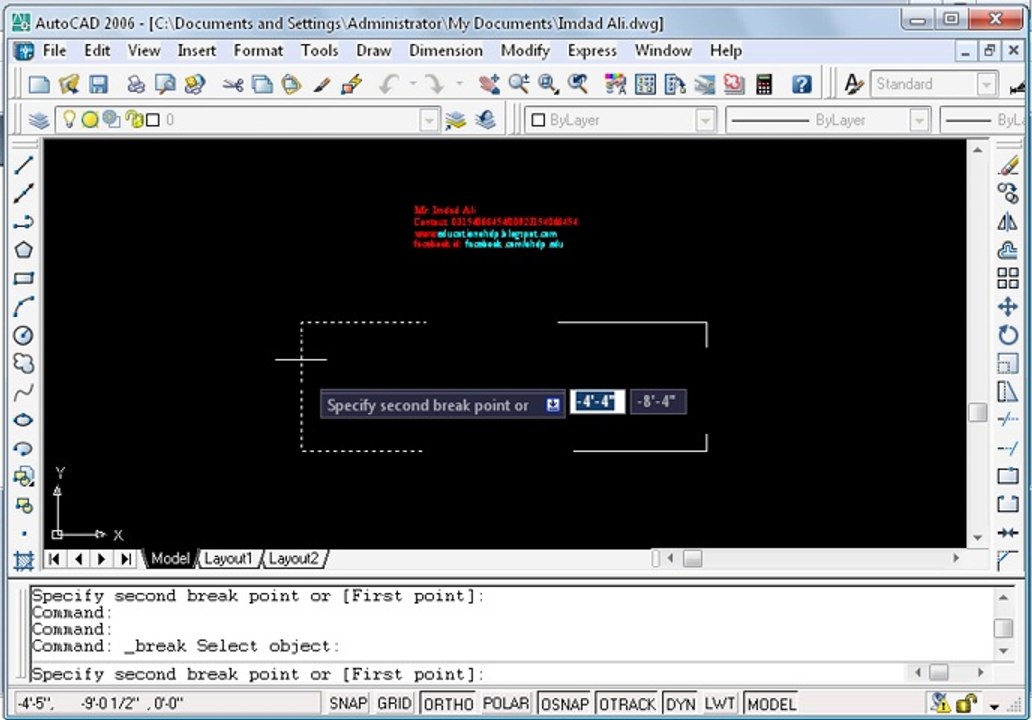
Task: Select the Line tool in Draw toolbar
Action: tap(24, 165)
